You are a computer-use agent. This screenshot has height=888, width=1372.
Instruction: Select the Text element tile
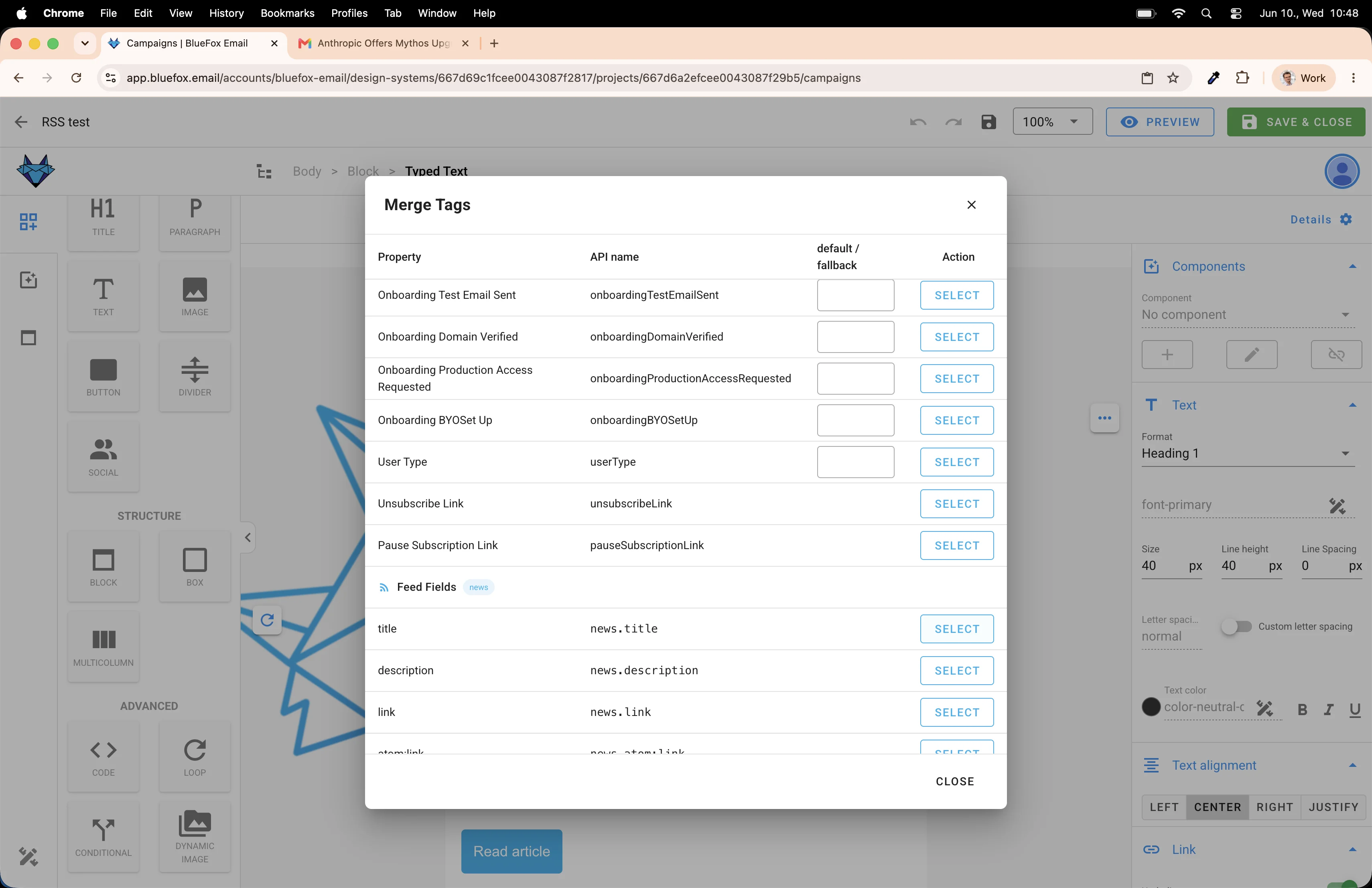(103, 296)
